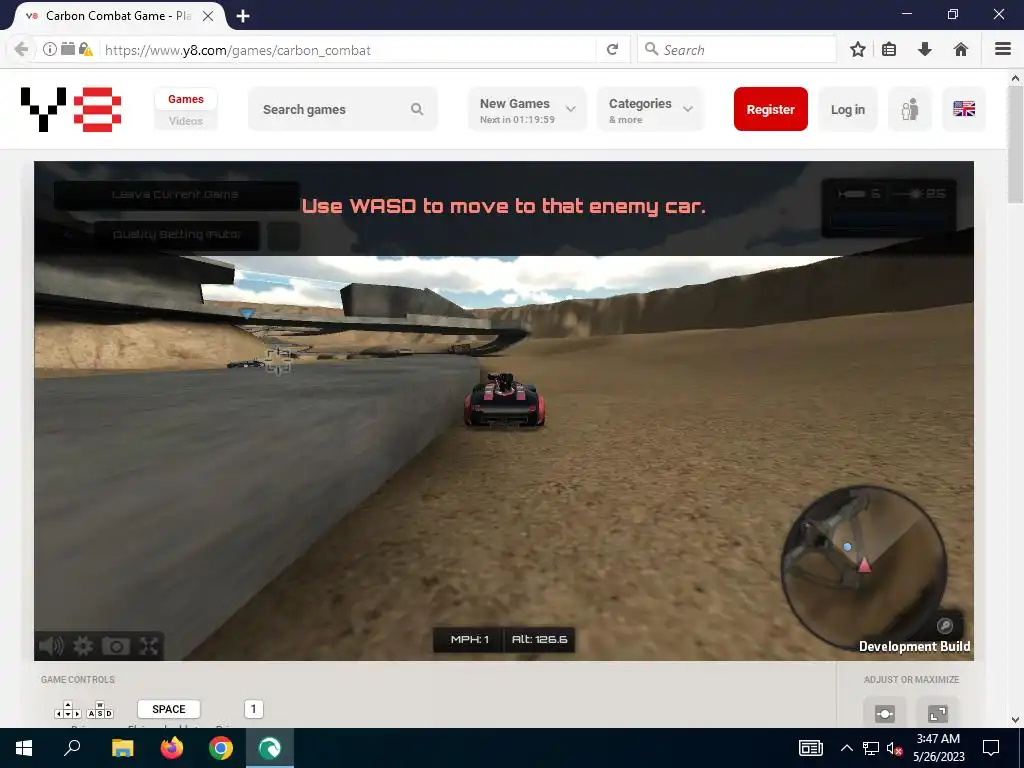The image size is (1024, 768).
Task: Bookmark this page with the star icon
Action: (x=858, y=50)
